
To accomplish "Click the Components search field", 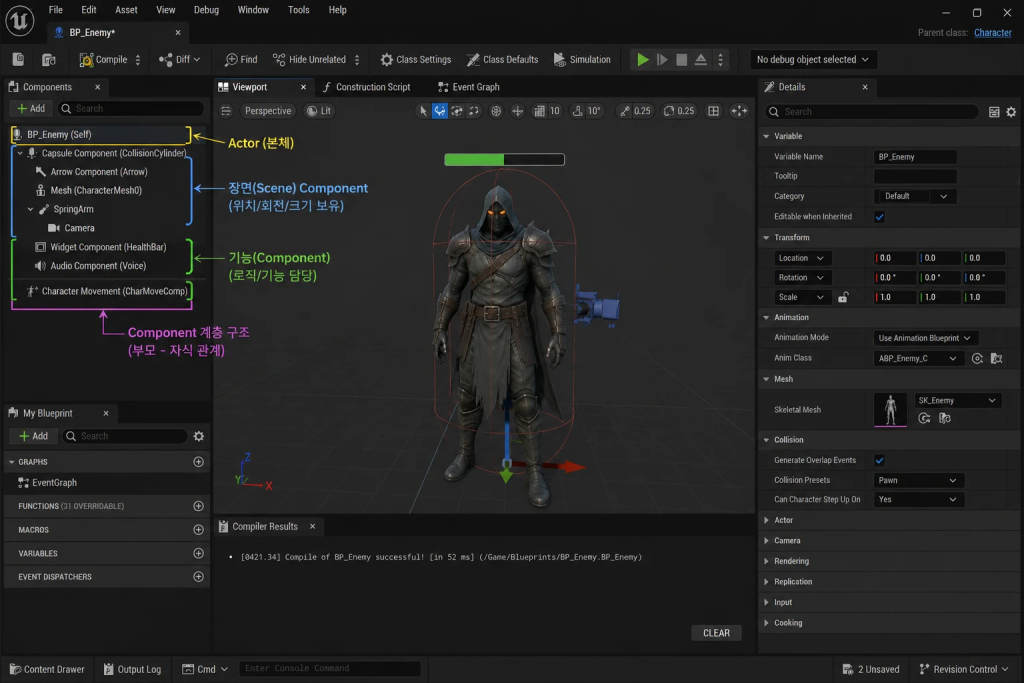I will pos(131,108).
